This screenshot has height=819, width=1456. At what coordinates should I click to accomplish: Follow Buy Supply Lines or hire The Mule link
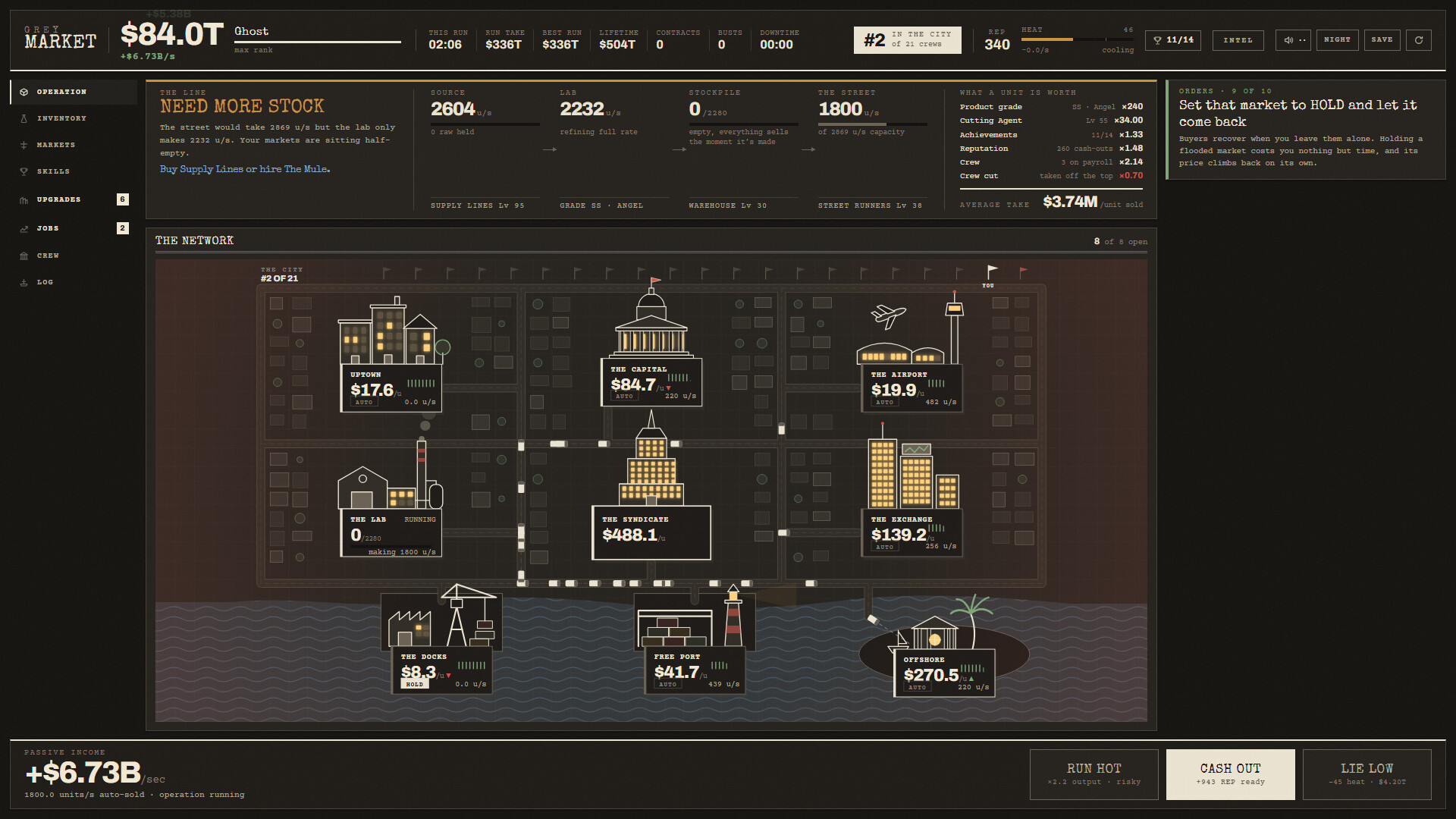tap(245, 169)
